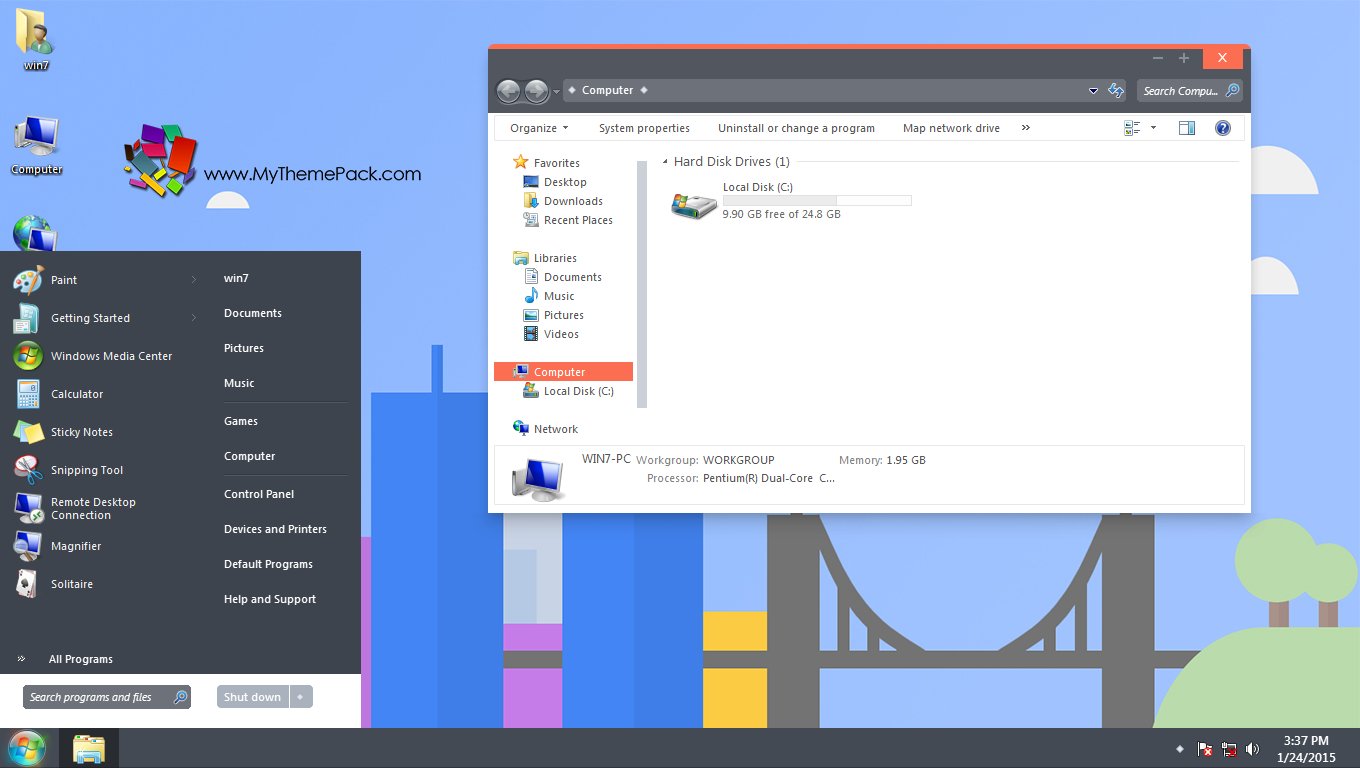The image size is (1360, 768).
Task: Click the Search Computer field
Action: click(x=1189, y=90)
